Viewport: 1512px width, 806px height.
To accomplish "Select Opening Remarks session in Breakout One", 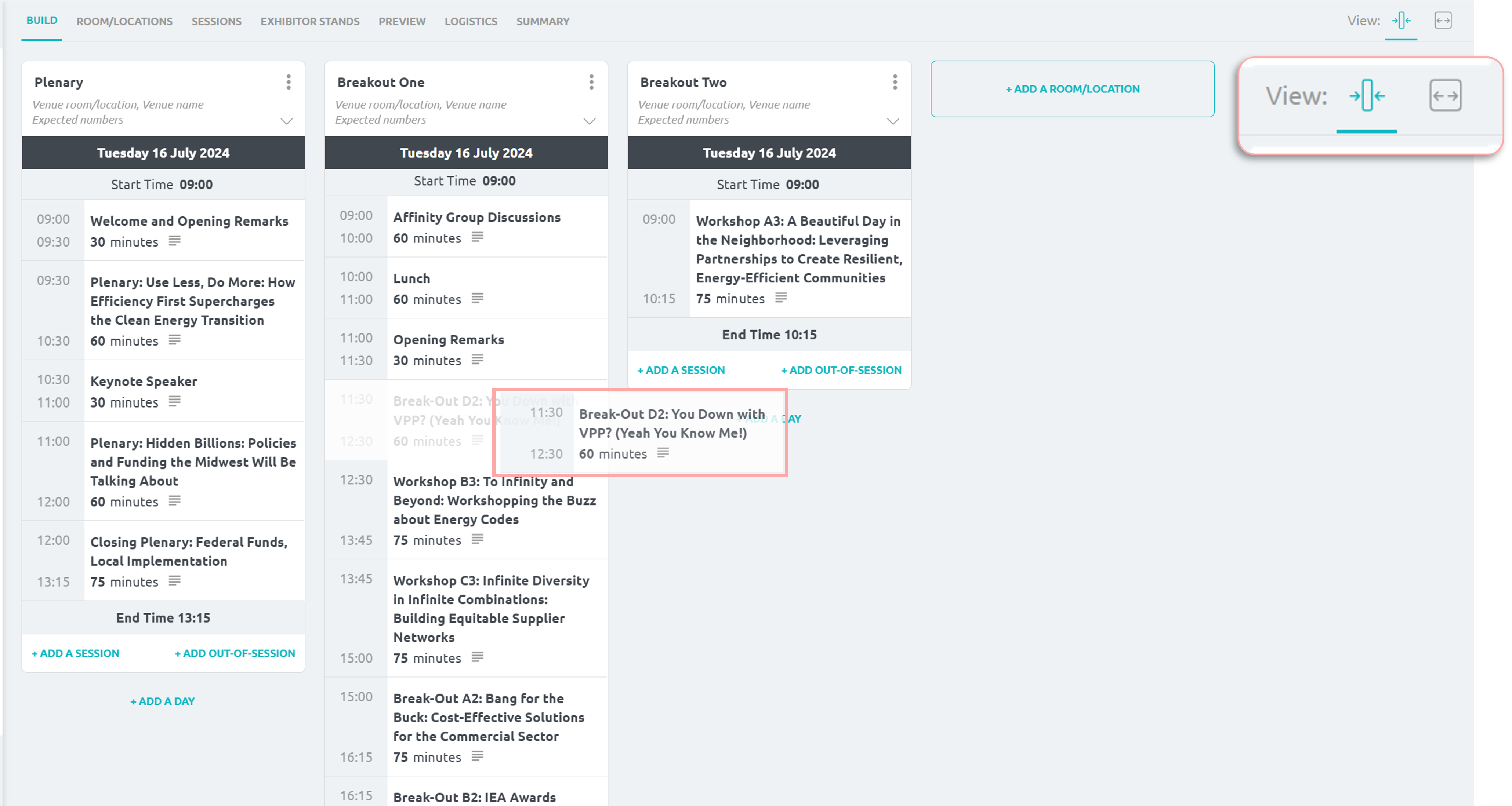I will [449, 340].
